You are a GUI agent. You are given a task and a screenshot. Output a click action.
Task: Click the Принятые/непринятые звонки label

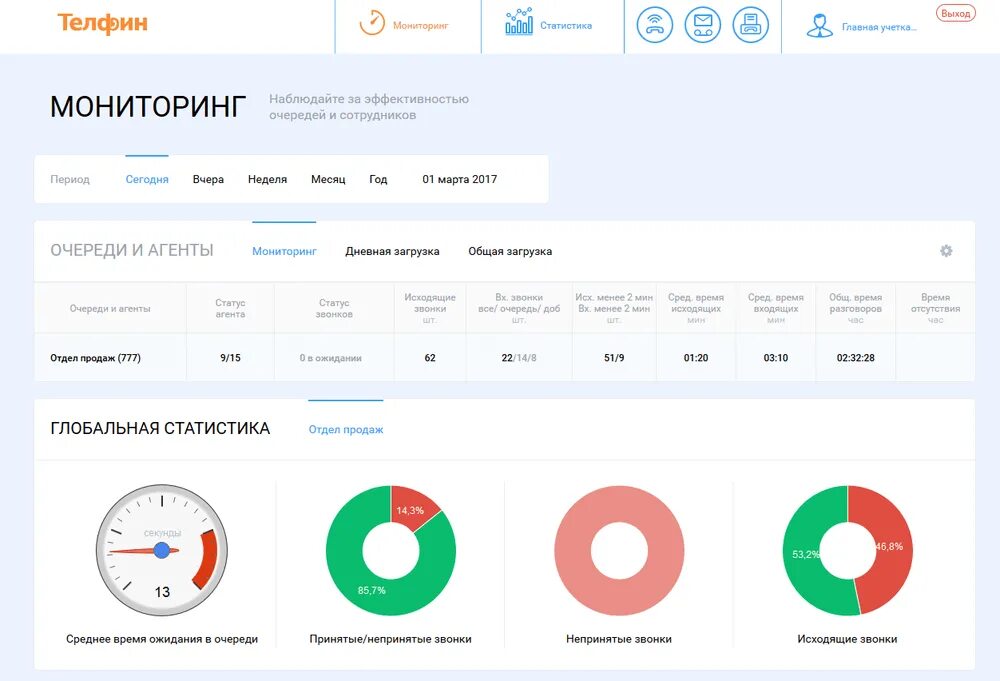[x=390, y=639]
